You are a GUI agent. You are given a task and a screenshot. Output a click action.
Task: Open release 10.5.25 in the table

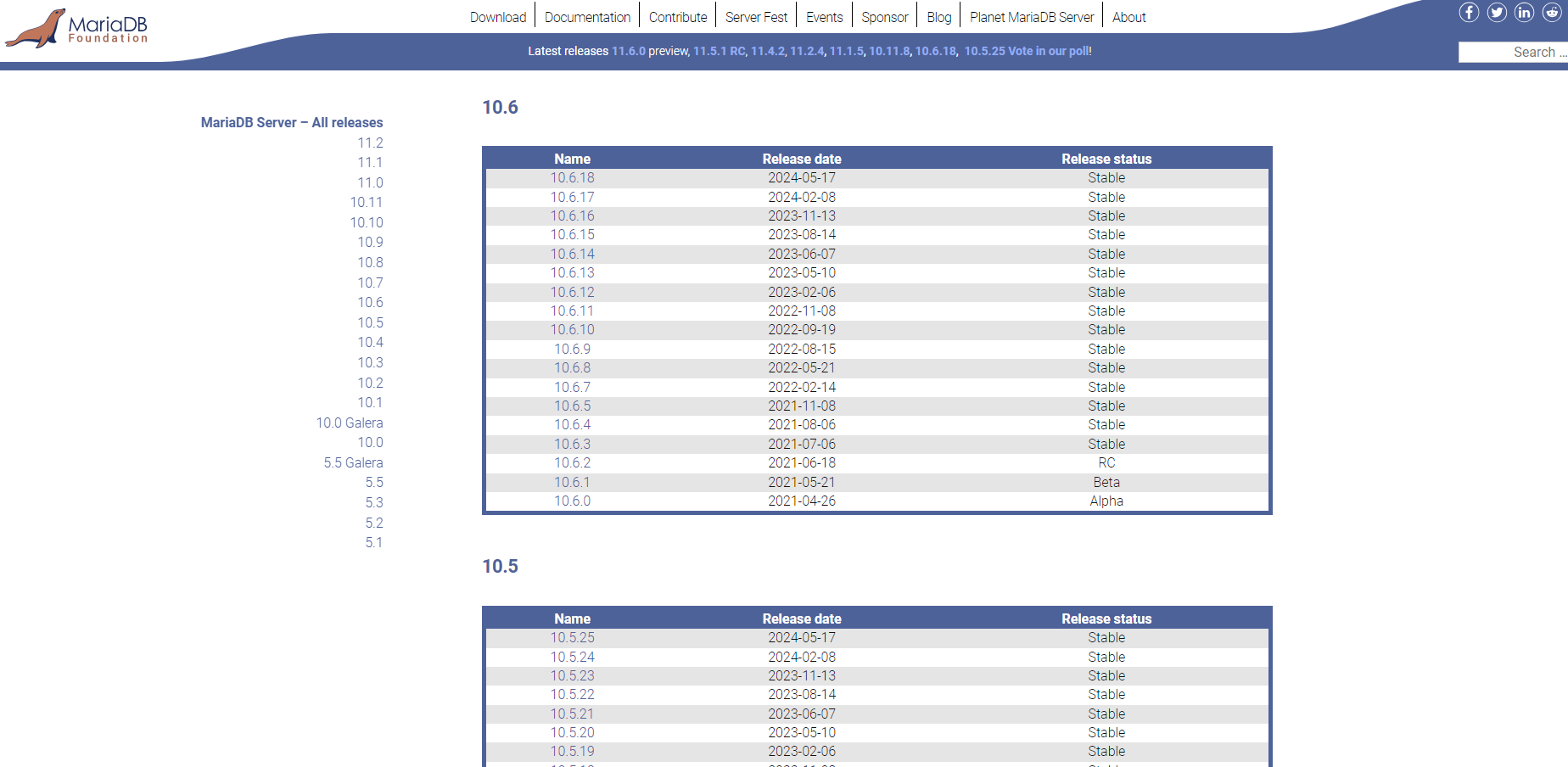pos(573,637)
